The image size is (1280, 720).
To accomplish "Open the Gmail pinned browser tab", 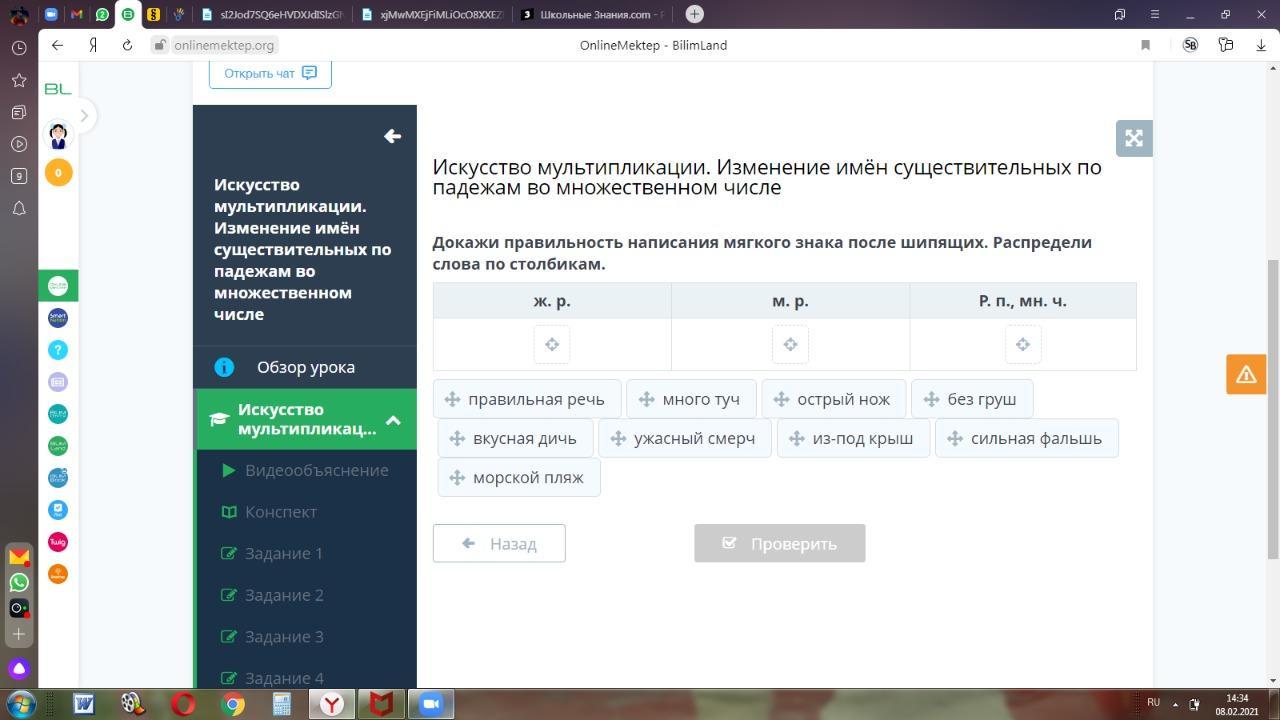I will point(77,14).
